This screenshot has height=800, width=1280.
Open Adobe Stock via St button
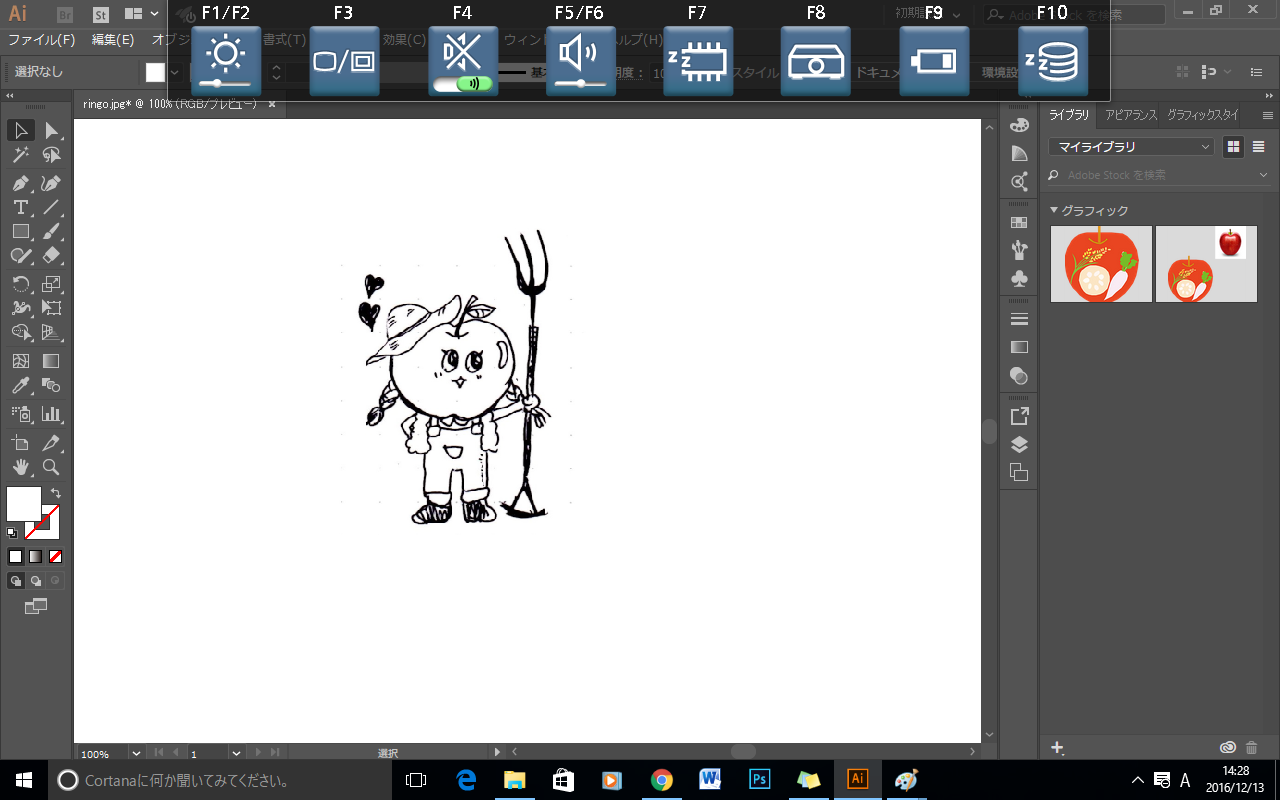point(101,14)
